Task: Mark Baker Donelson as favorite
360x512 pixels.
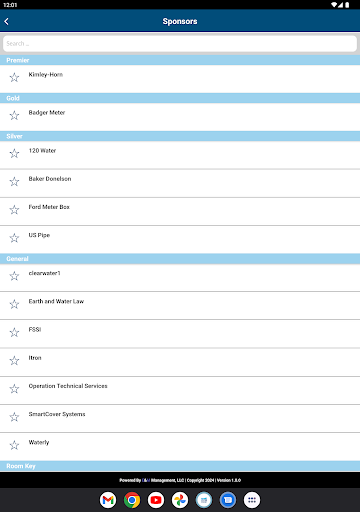Action: [14, 182]
